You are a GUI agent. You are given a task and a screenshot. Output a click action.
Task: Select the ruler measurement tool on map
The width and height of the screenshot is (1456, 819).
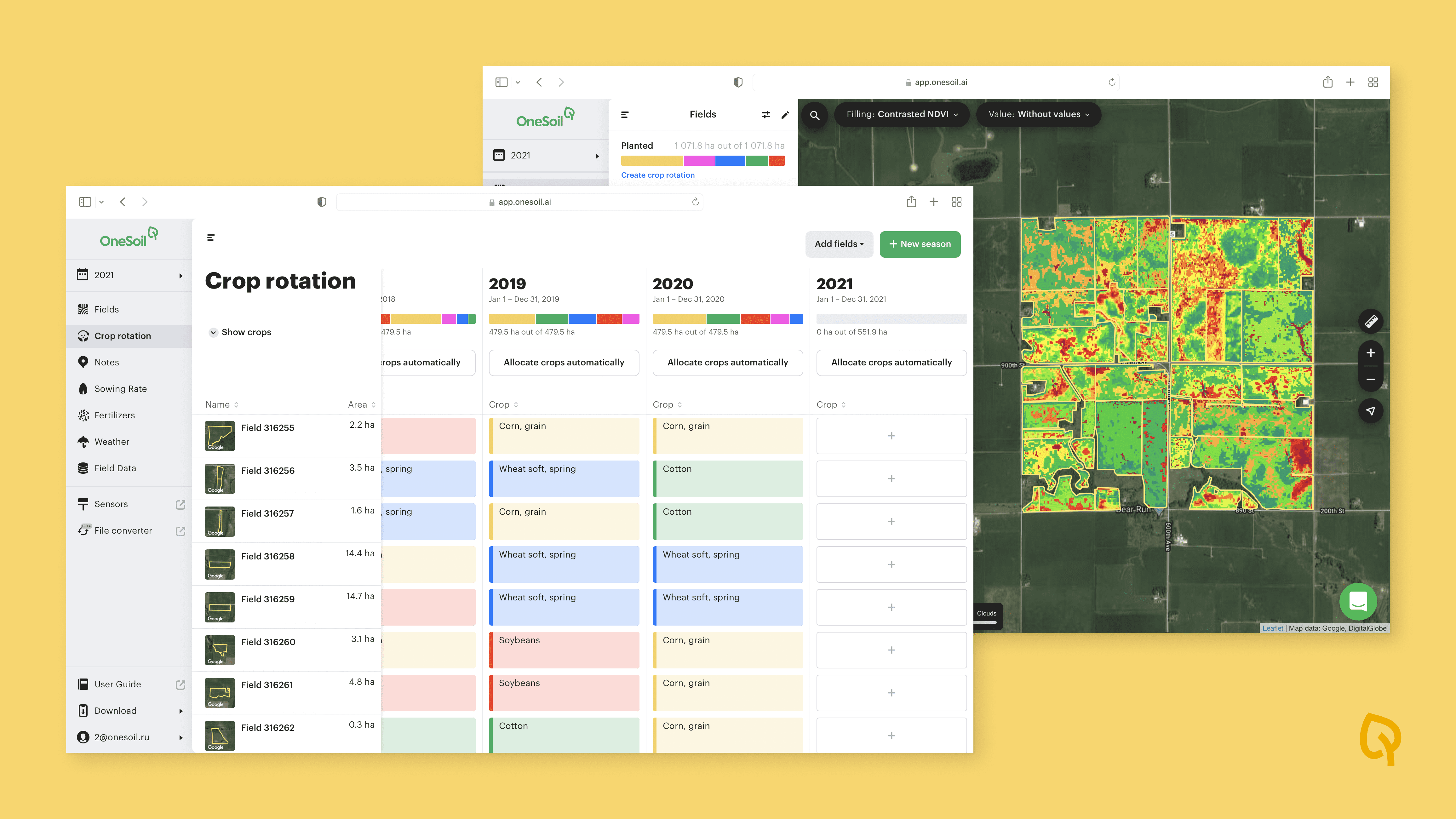(1371, 322)
